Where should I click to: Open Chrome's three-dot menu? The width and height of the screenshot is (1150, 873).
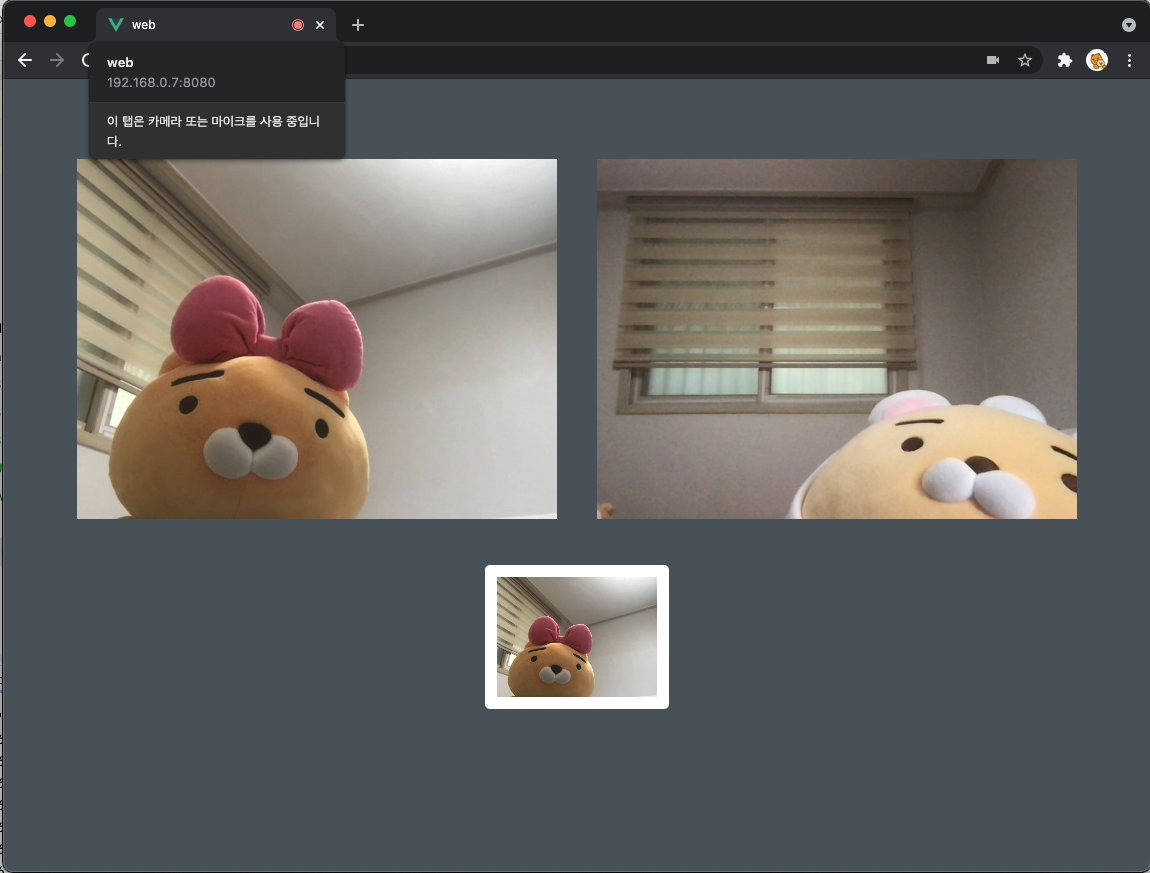pyautogui.click(x=1129, y=60)
